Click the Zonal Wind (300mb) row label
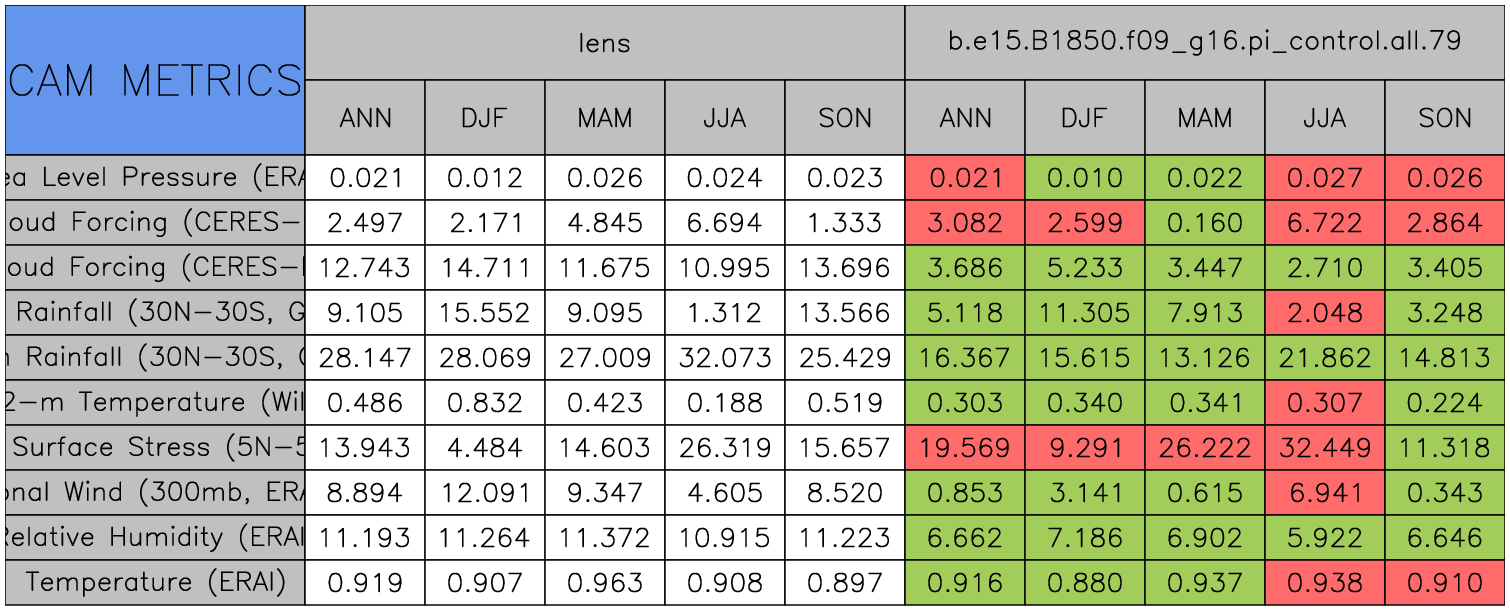 click(155, 492)
